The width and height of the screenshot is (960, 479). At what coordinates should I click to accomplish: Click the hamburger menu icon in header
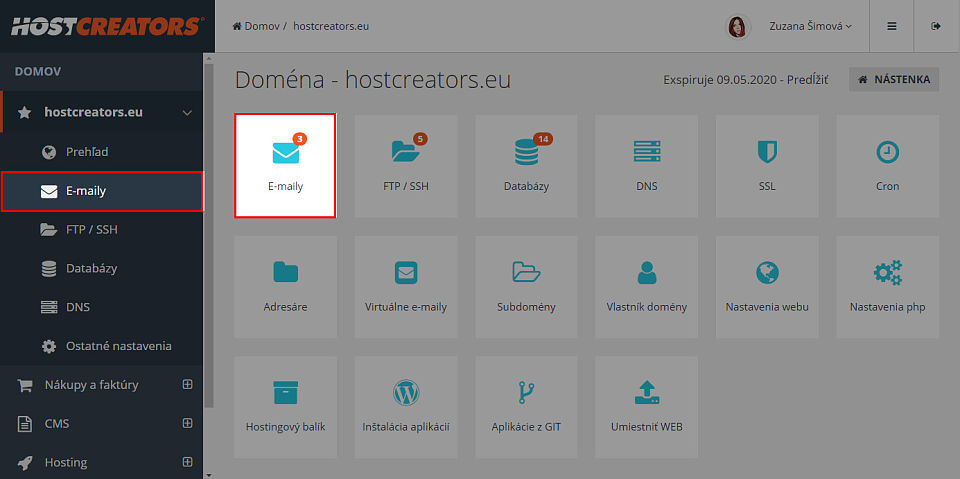[892, 26]
